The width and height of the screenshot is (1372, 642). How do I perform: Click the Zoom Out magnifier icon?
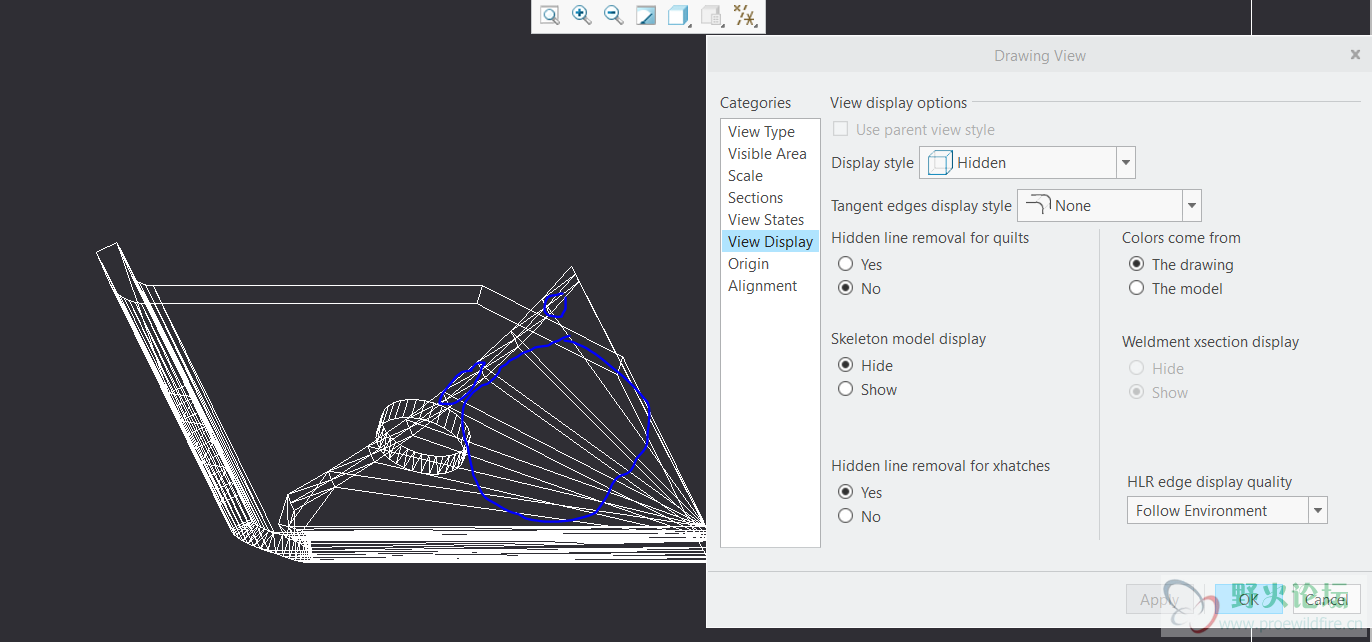(x=613, y=15)
